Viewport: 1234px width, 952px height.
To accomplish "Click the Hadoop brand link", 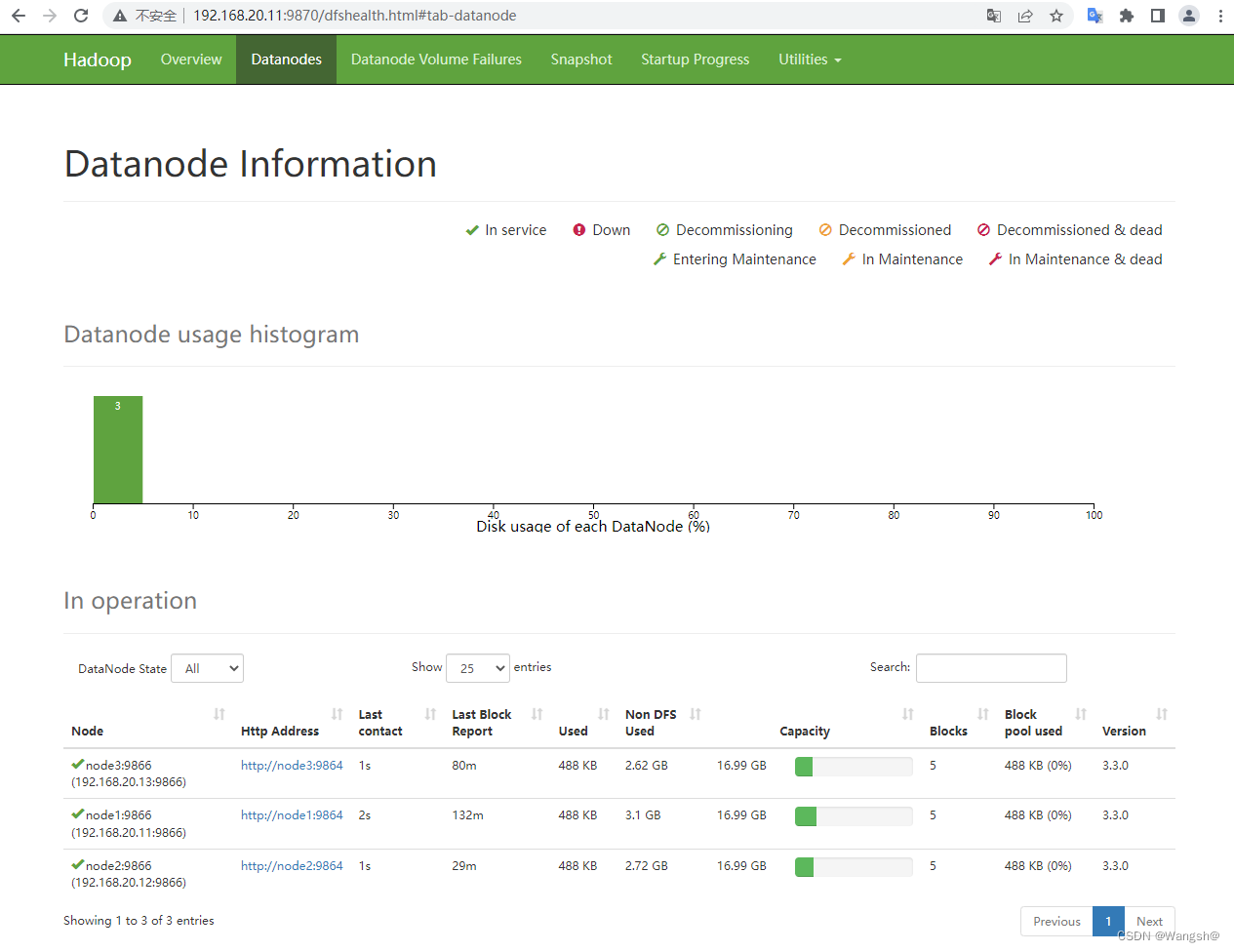I will point(98,59).
